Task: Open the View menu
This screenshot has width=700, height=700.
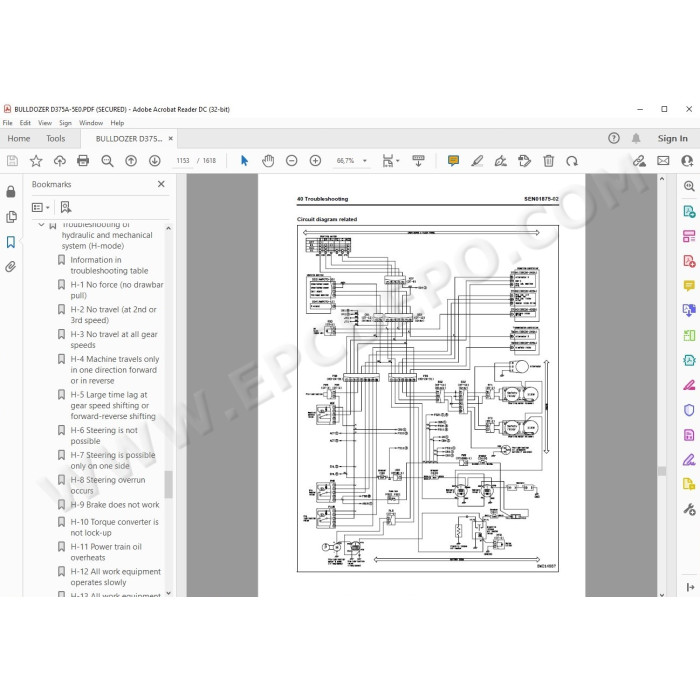Action: [45, 123]
